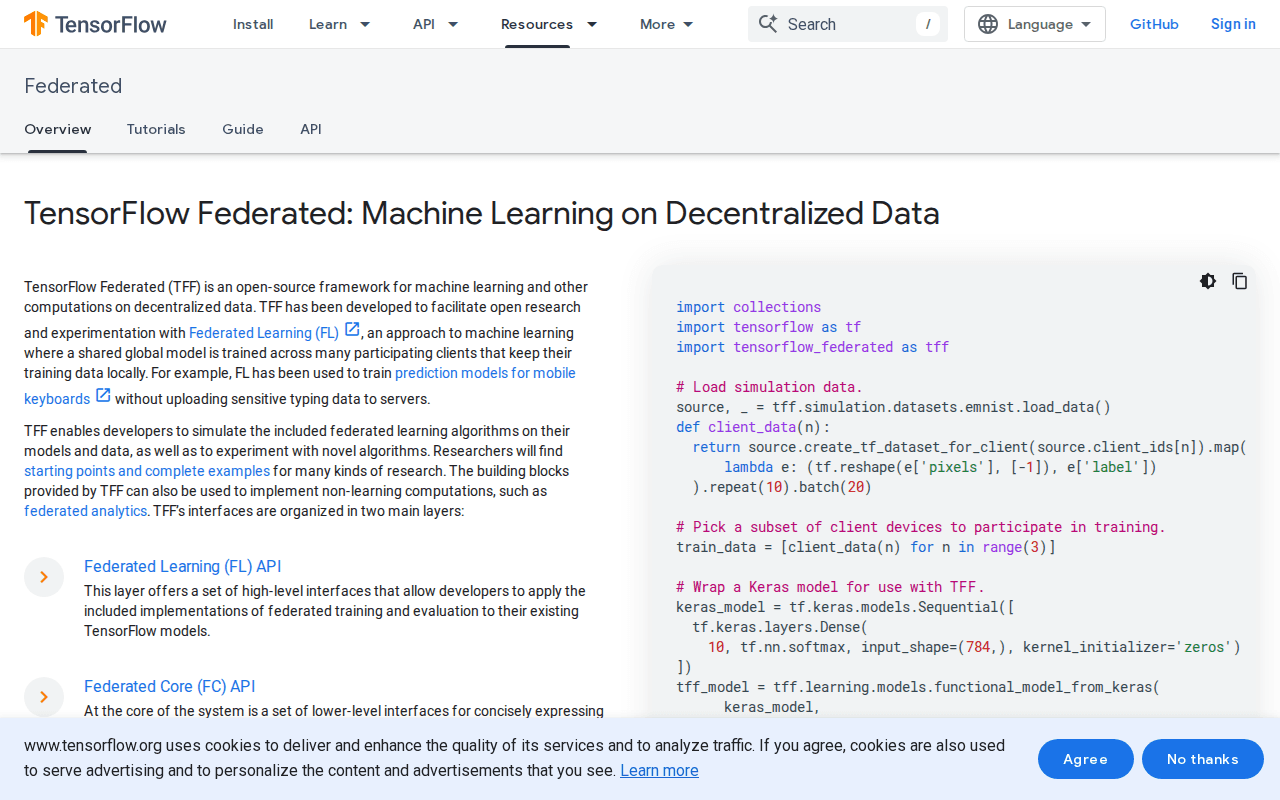Click chevron icon beside Federated Core API
The image size is (1280, 800).
point(44,697)
